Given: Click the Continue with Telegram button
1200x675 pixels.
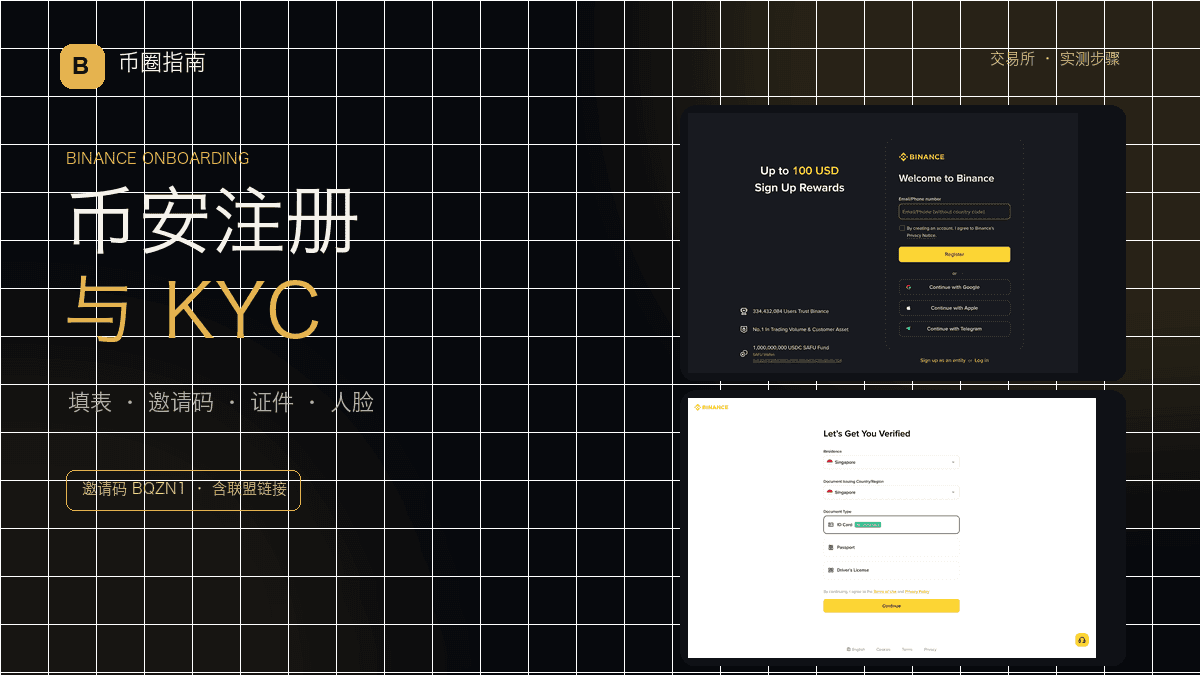Looking at the screenshot, I should 954,329.
